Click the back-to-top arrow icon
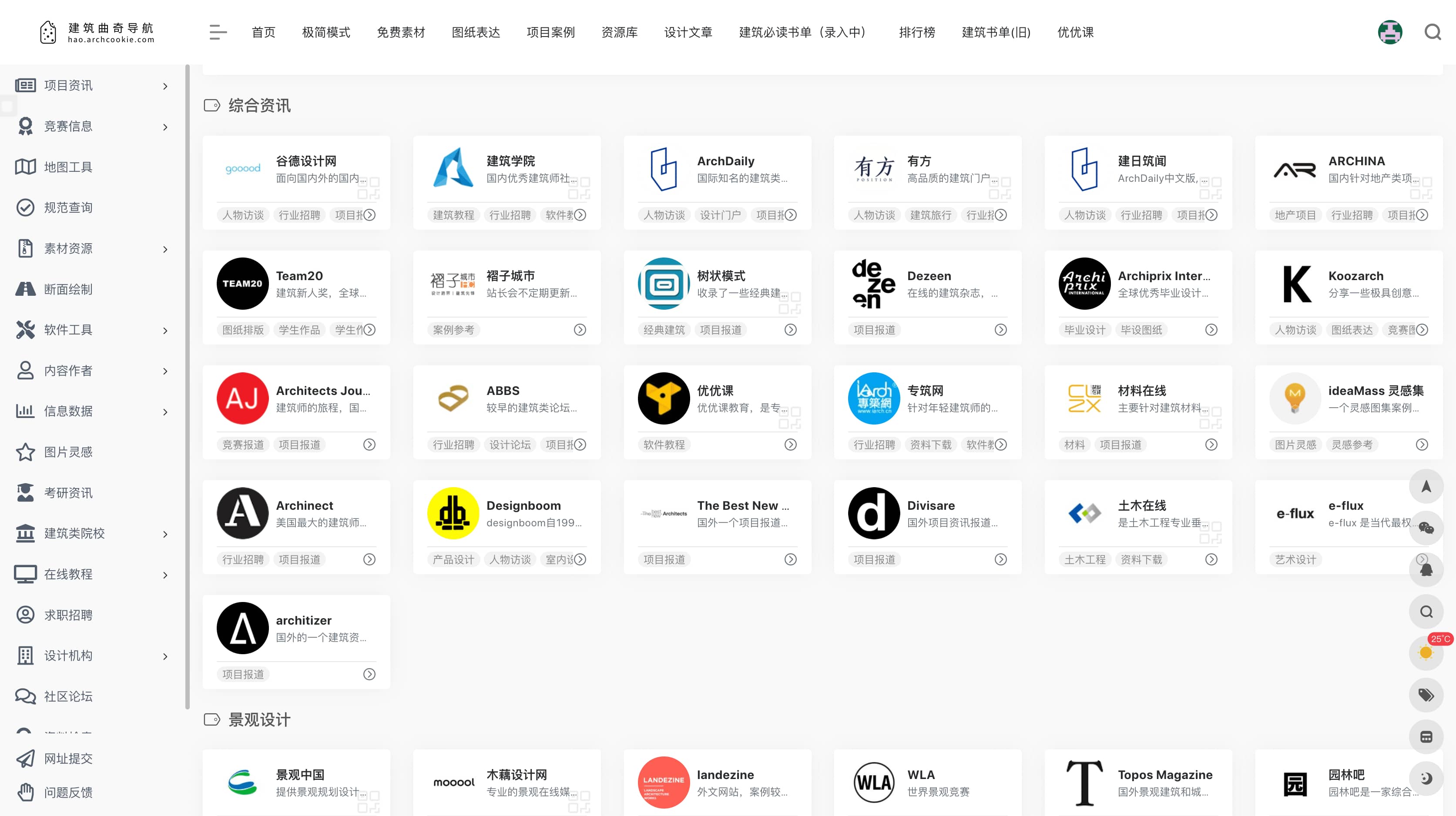 click(x=1426, y=487)
